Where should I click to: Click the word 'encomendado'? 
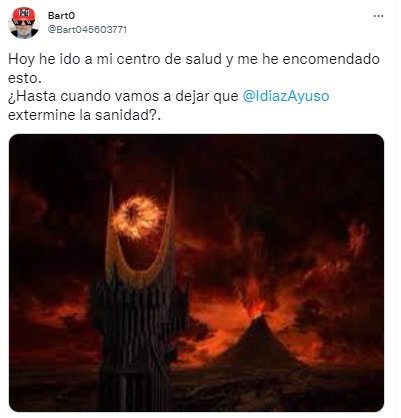[331, 59]
